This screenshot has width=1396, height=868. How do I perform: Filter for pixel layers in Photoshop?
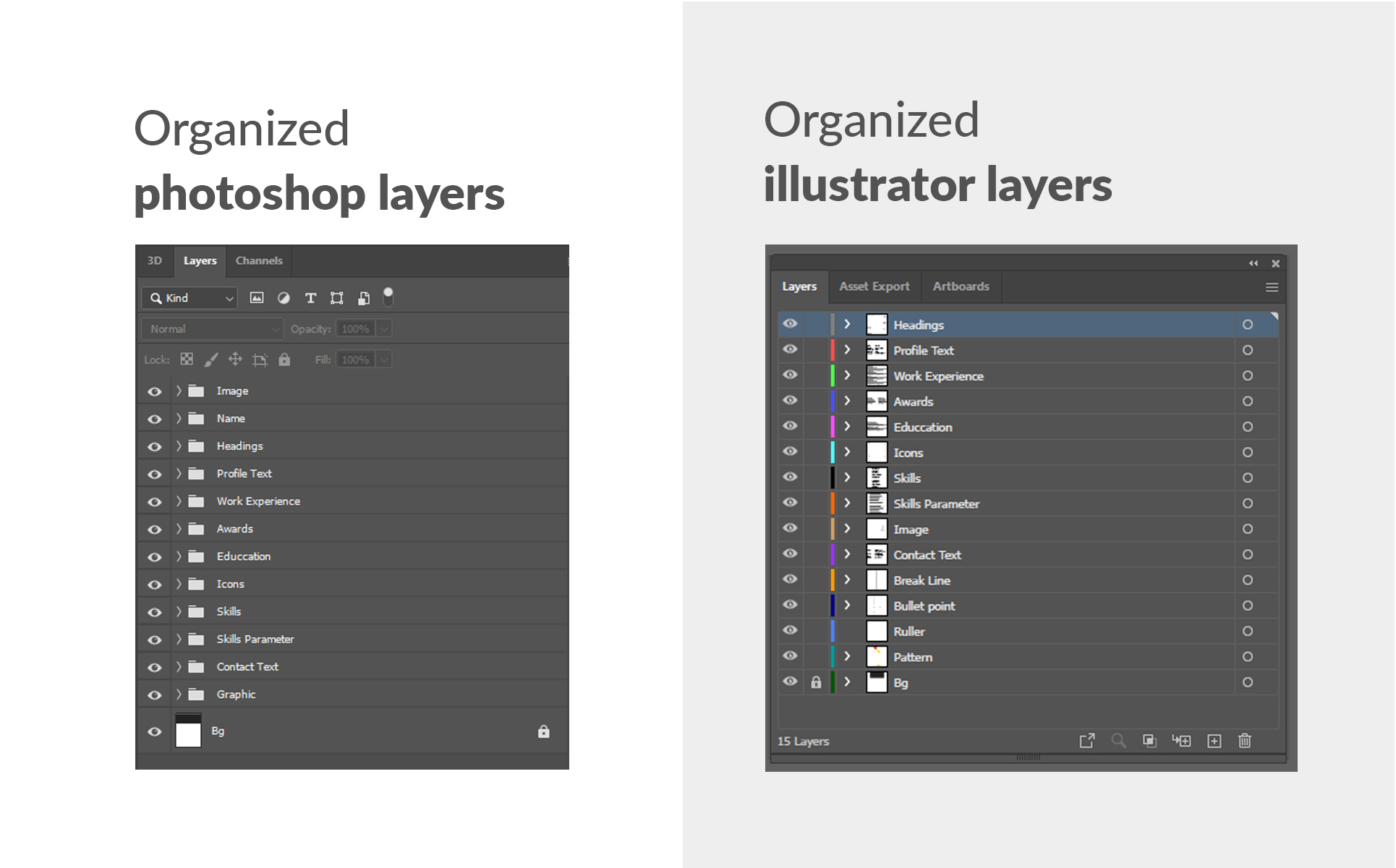pos(257,298)
